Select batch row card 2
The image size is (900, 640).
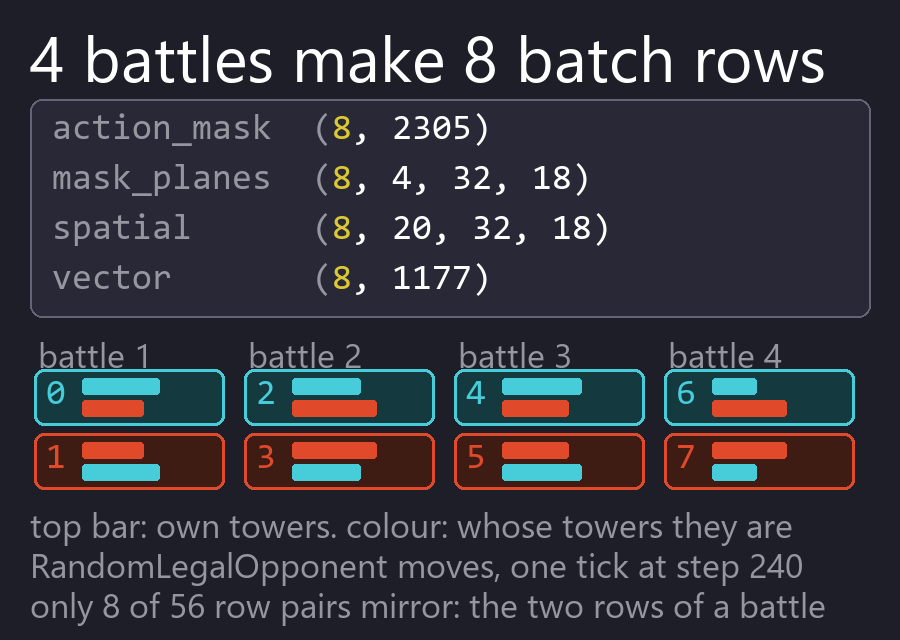339,397
